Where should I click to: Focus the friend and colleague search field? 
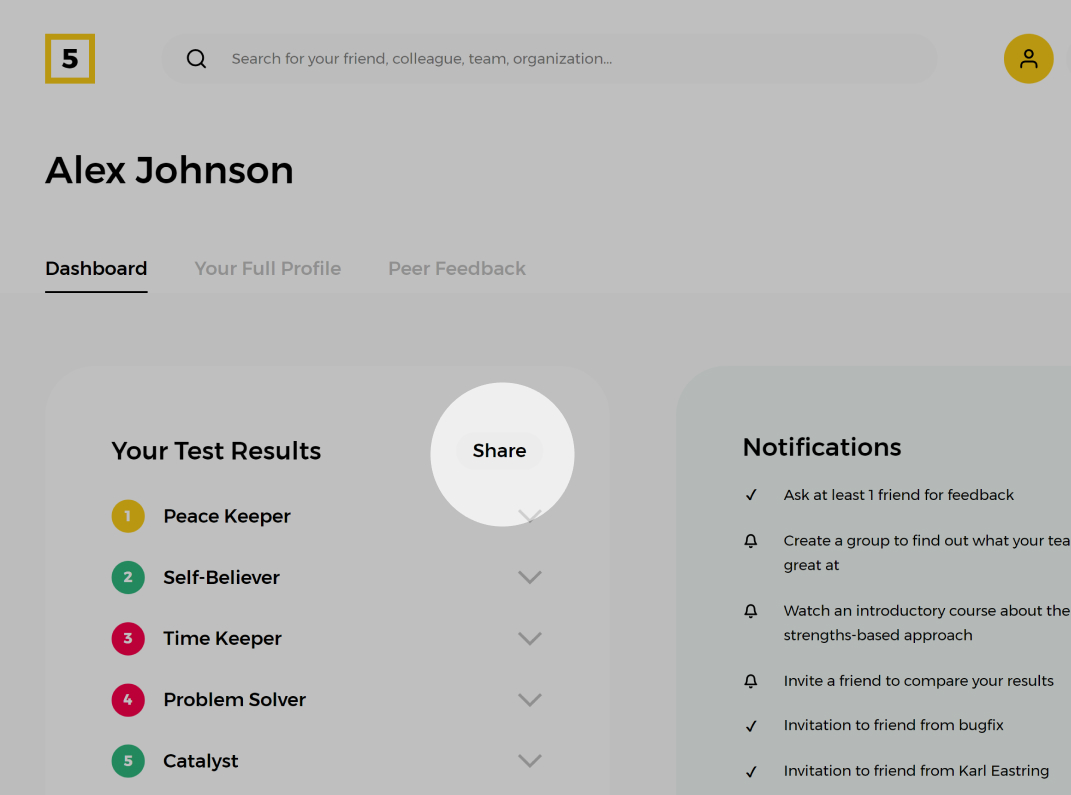[570, 59]
